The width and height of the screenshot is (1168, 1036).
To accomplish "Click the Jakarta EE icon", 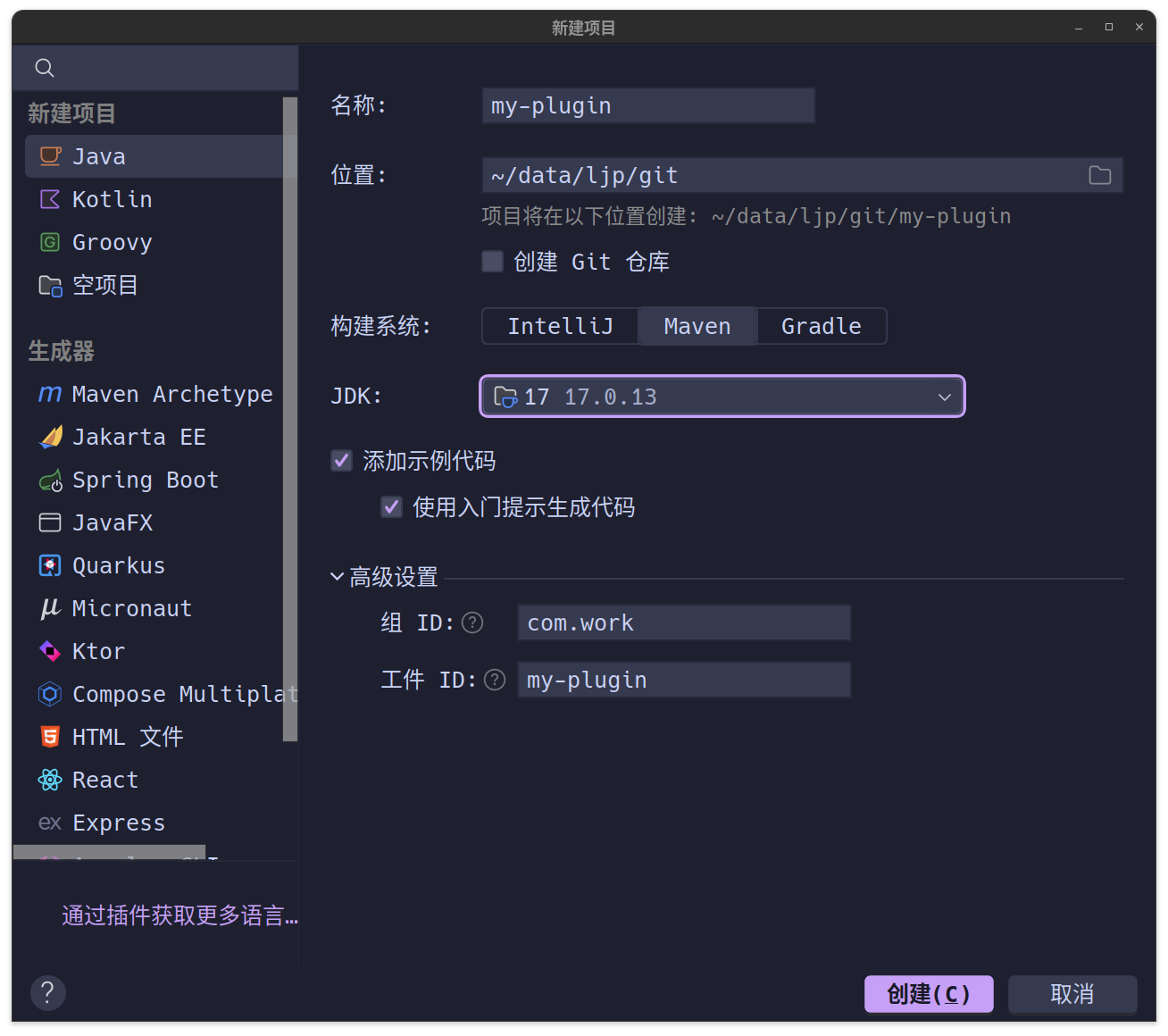I will click(50, 438).
